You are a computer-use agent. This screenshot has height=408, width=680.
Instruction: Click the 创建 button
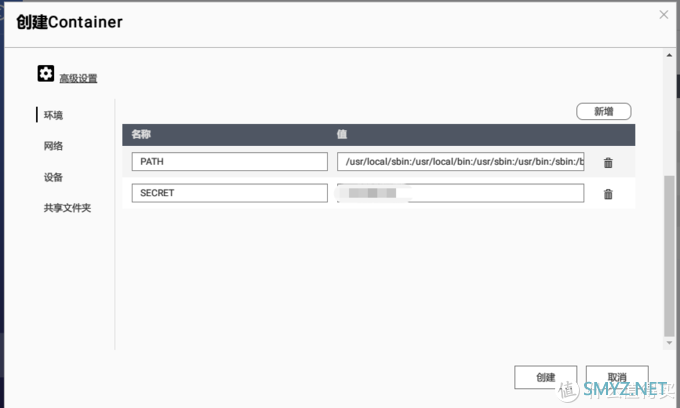[546, 377]
